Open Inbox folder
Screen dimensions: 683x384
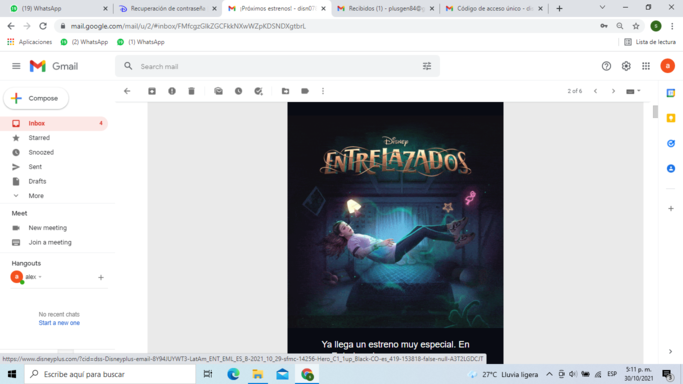pos(54,123)
